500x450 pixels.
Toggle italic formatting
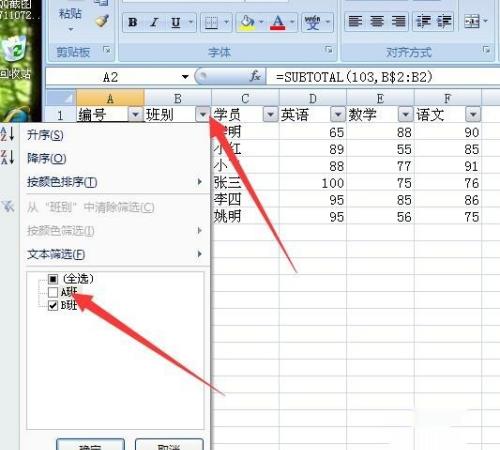pyautogui.click(x=154, y=22)
